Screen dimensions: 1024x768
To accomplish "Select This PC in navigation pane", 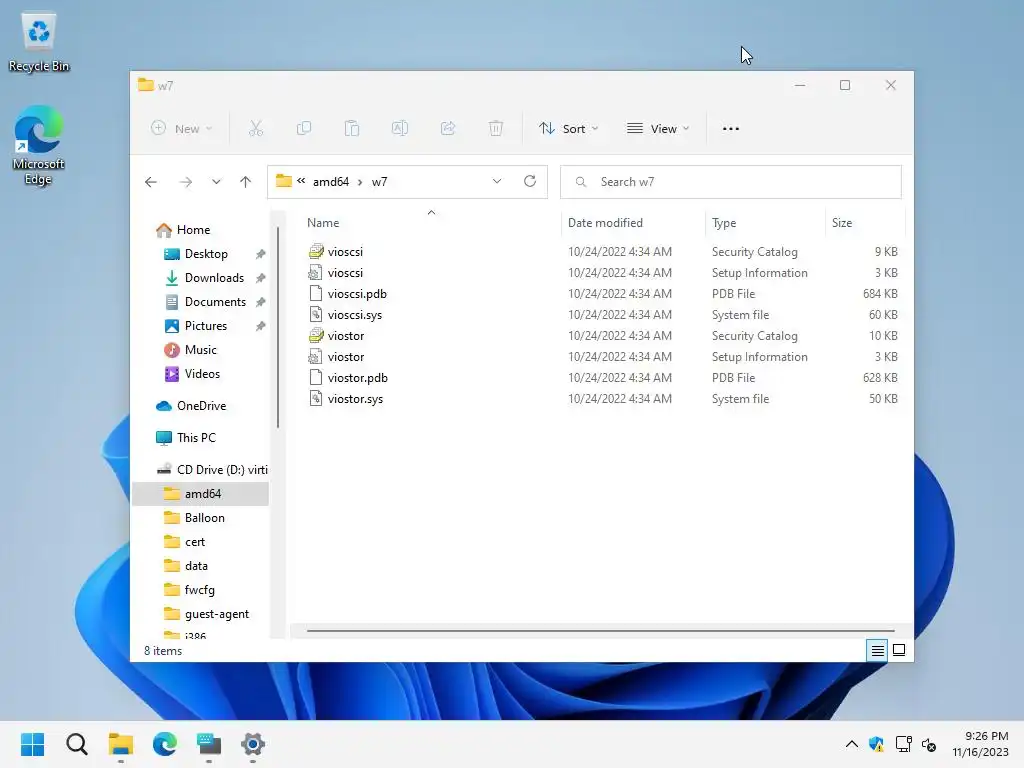I will 185,438.
